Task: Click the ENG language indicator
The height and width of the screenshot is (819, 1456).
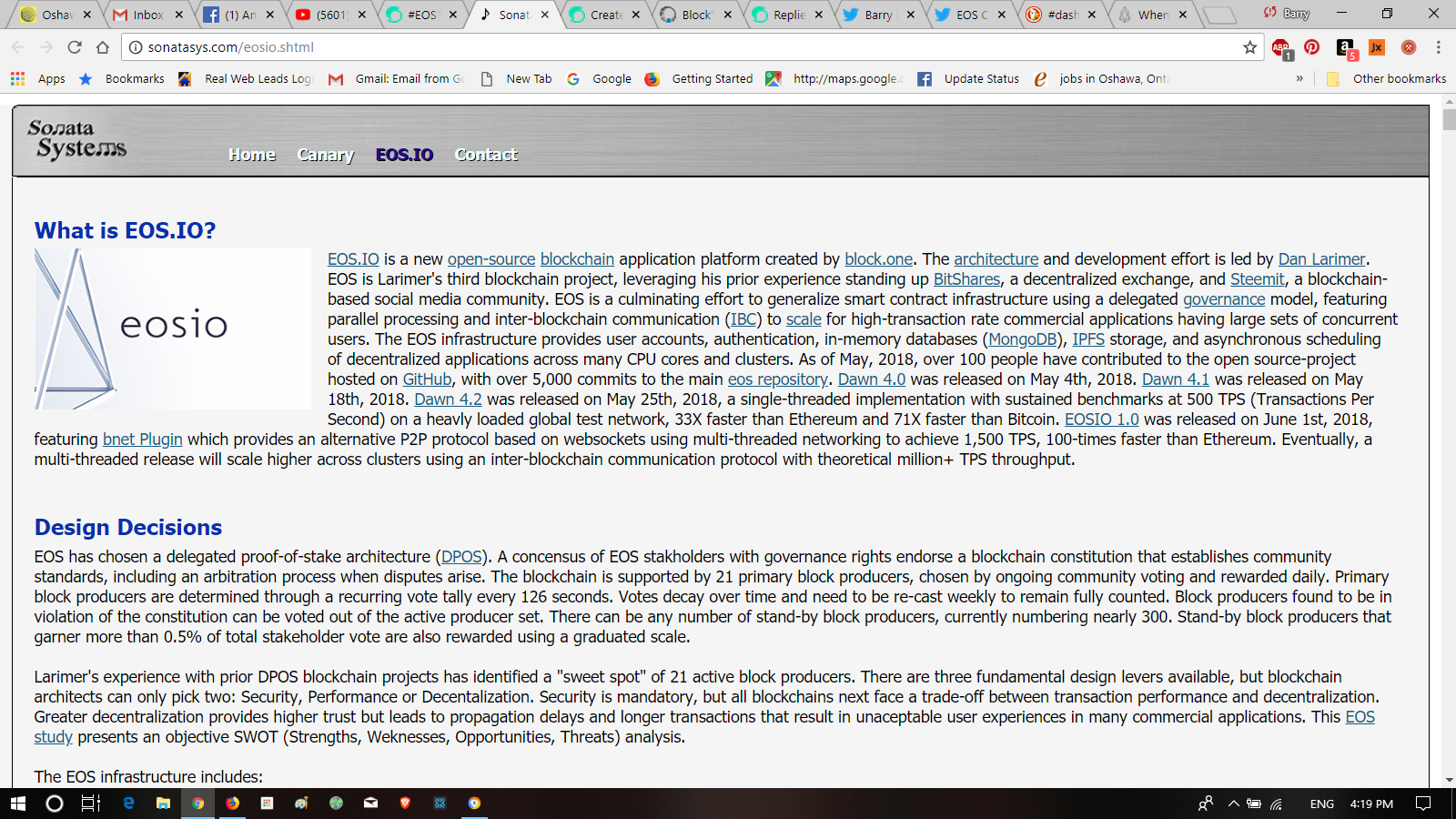Action: click(1322, 804)
